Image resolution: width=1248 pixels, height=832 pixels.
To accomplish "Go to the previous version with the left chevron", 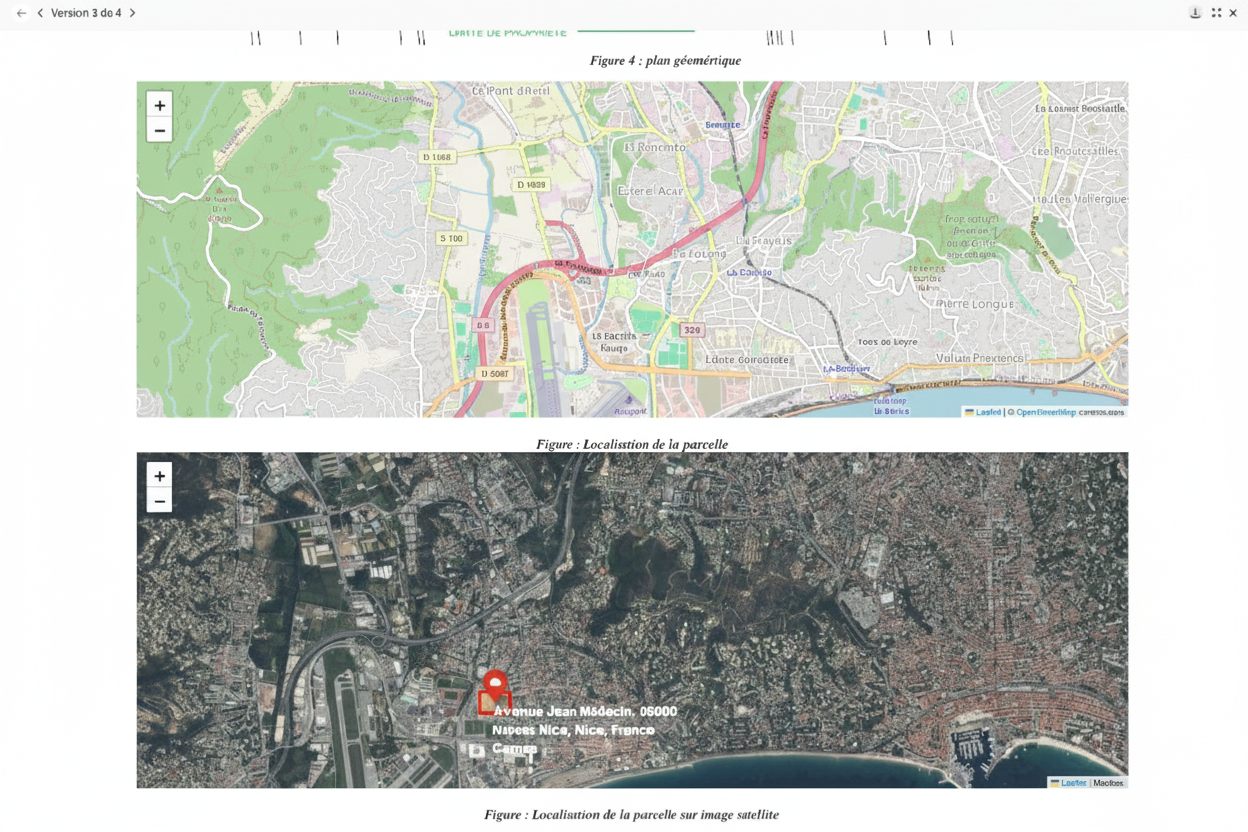I will (40, 13).
